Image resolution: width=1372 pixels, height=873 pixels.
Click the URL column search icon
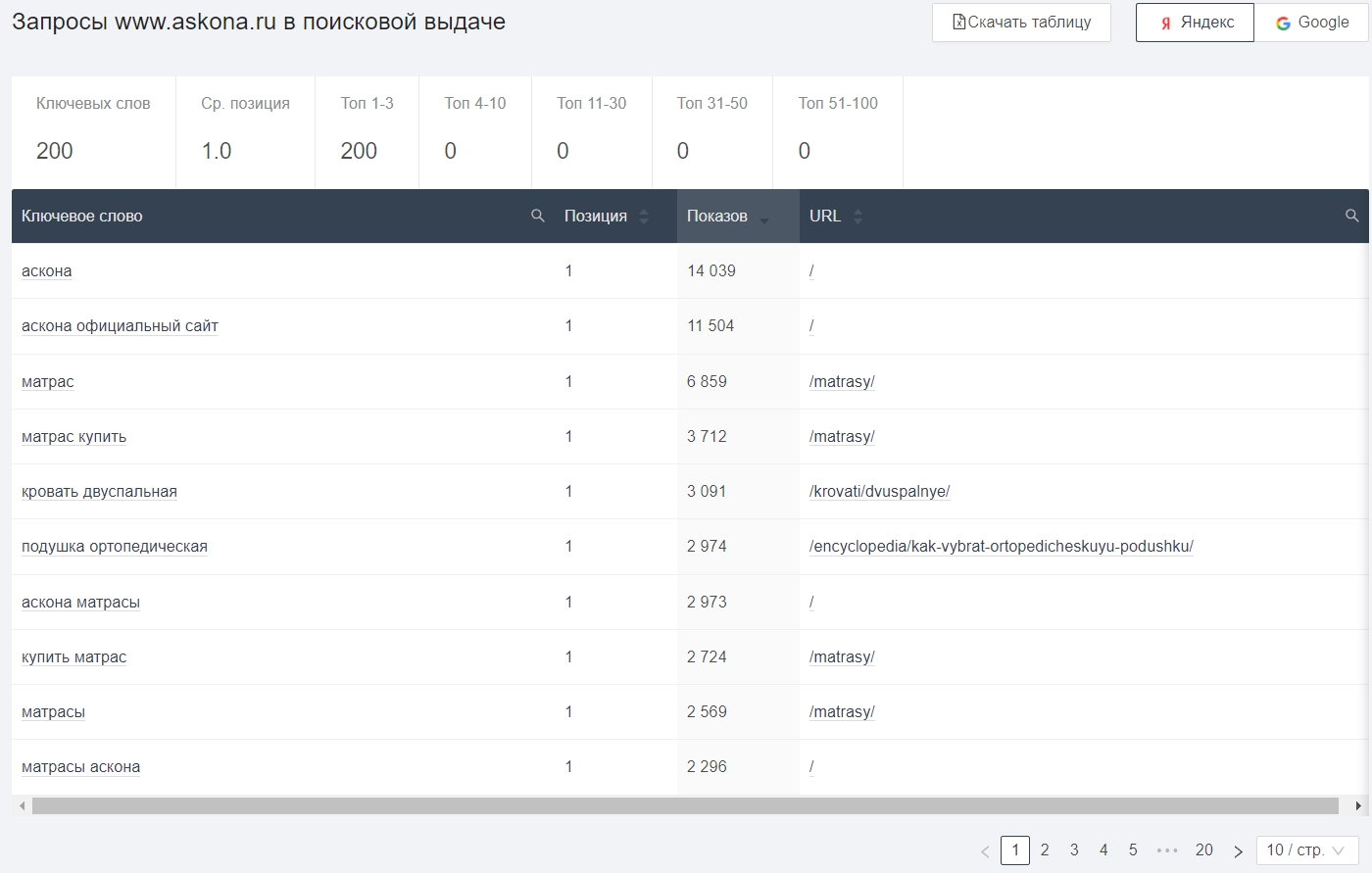tap(1351, 216)
